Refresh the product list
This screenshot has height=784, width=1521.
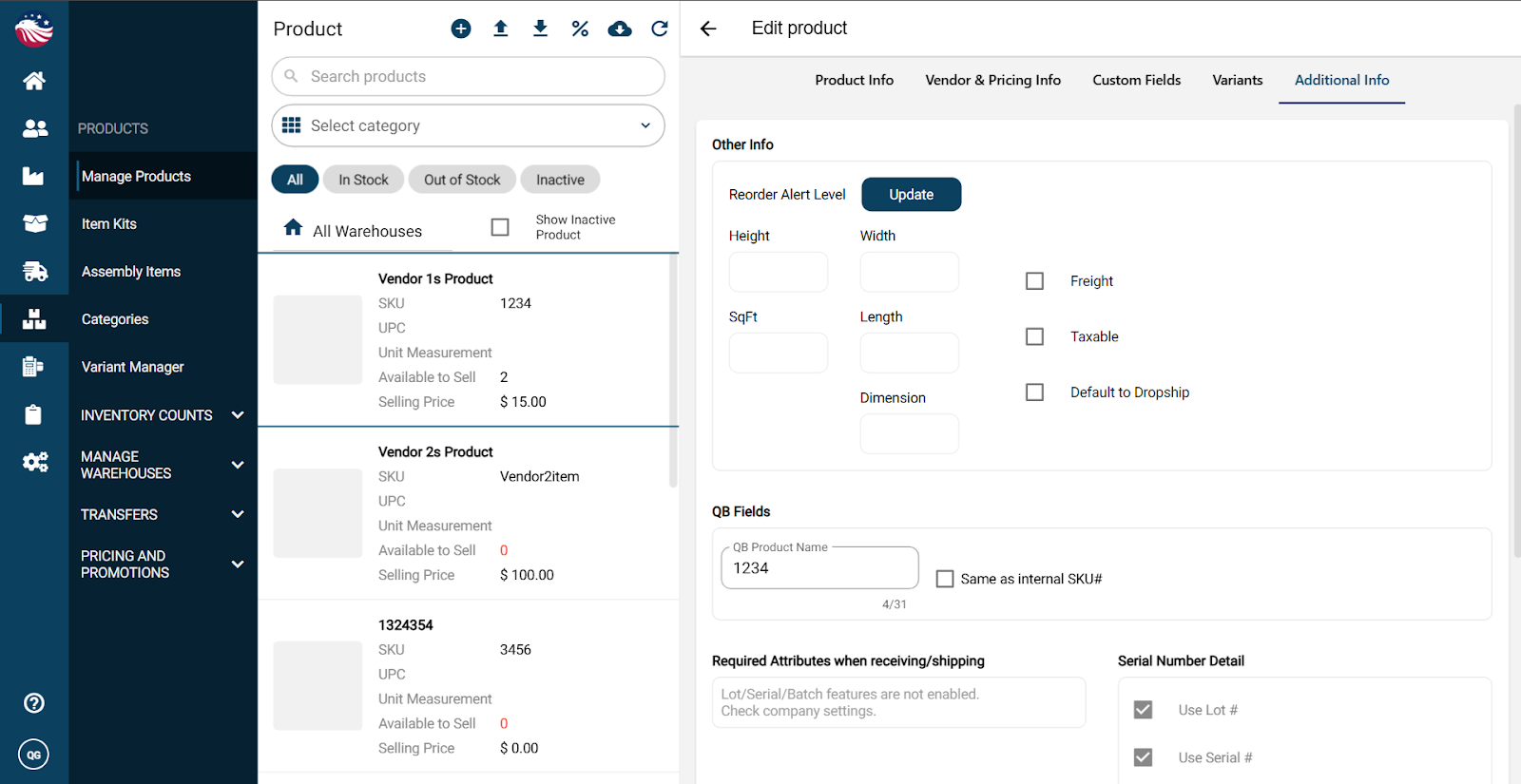(x=660, y=29)
